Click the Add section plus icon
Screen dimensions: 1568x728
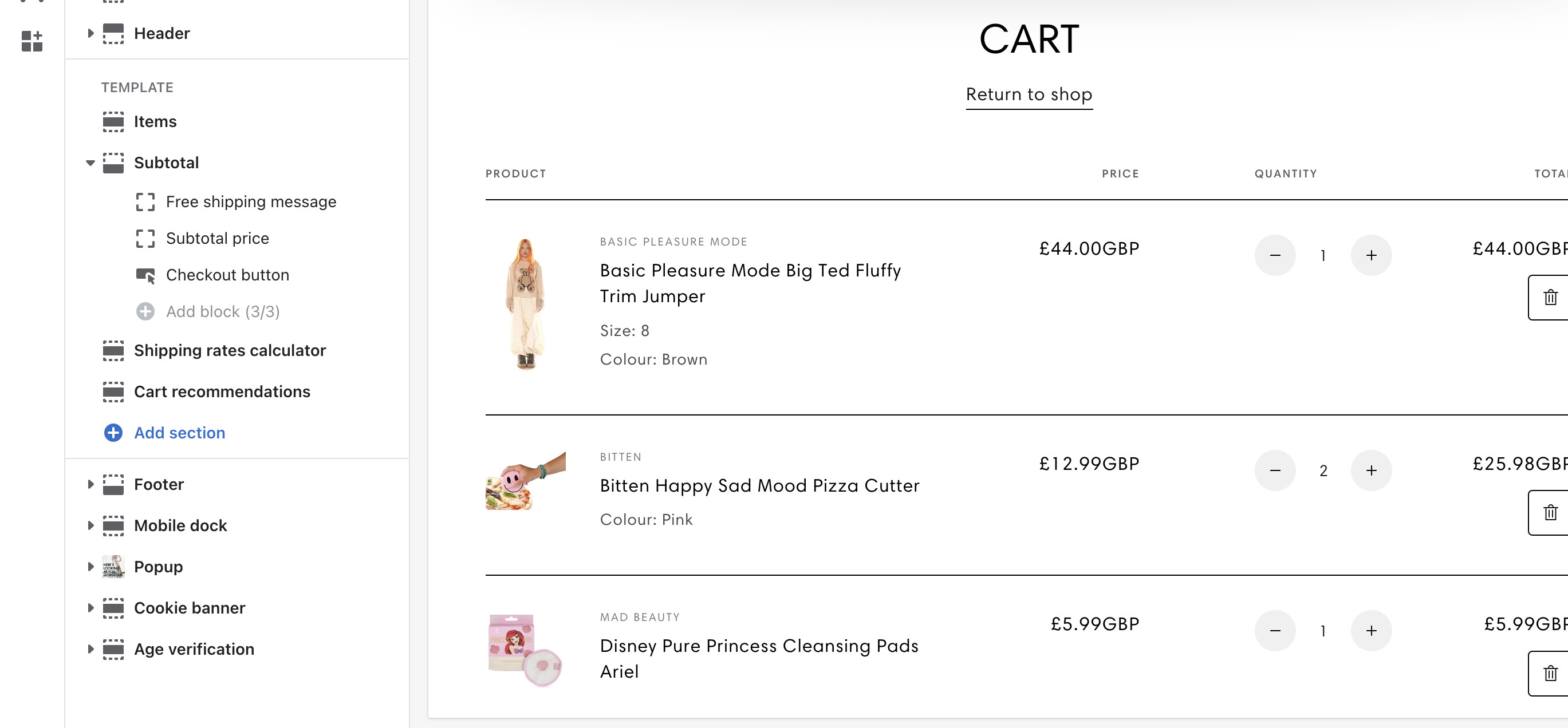click(x=113, y=433)
